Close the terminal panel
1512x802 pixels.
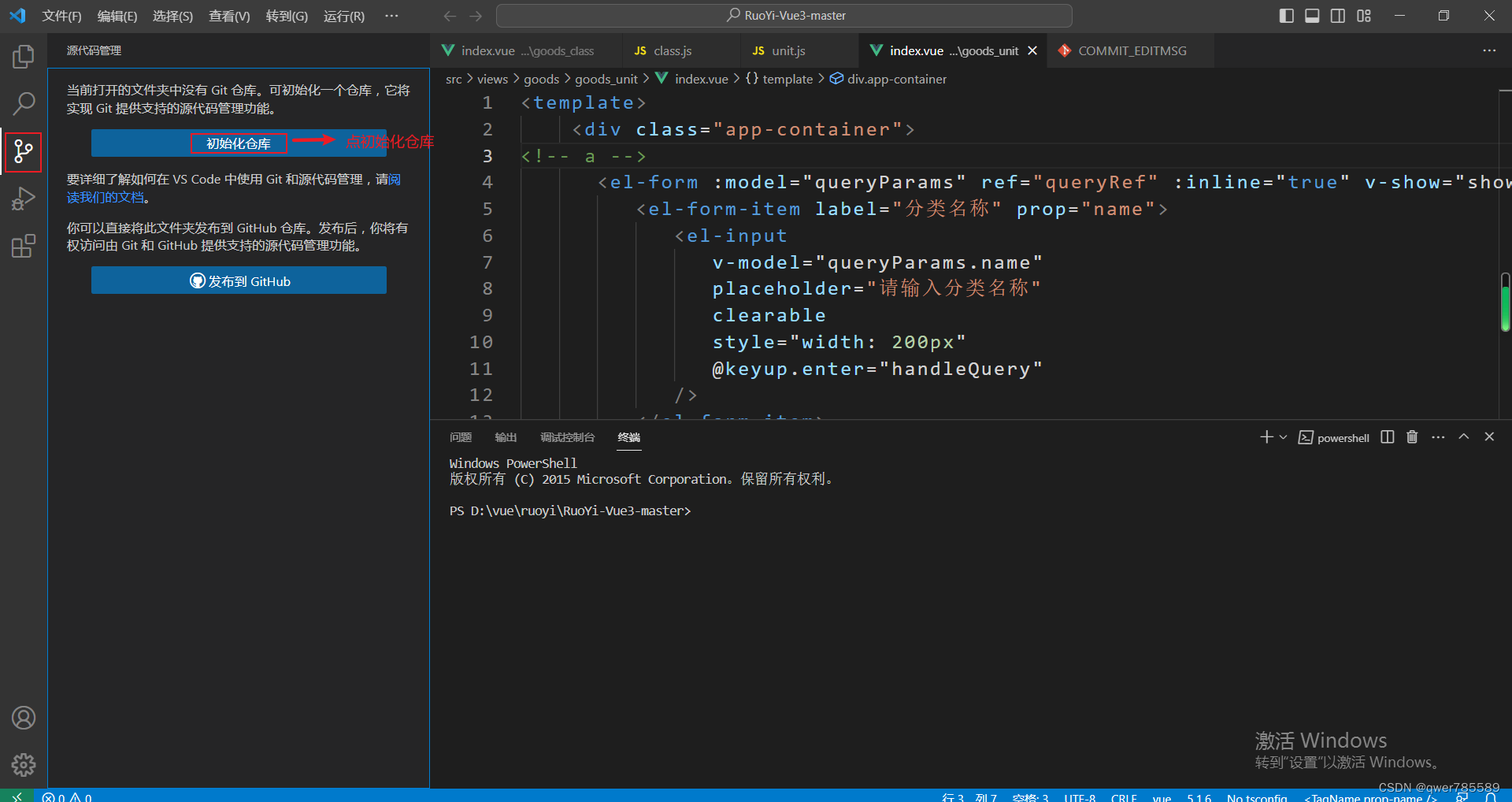[x=1489, y=437]
